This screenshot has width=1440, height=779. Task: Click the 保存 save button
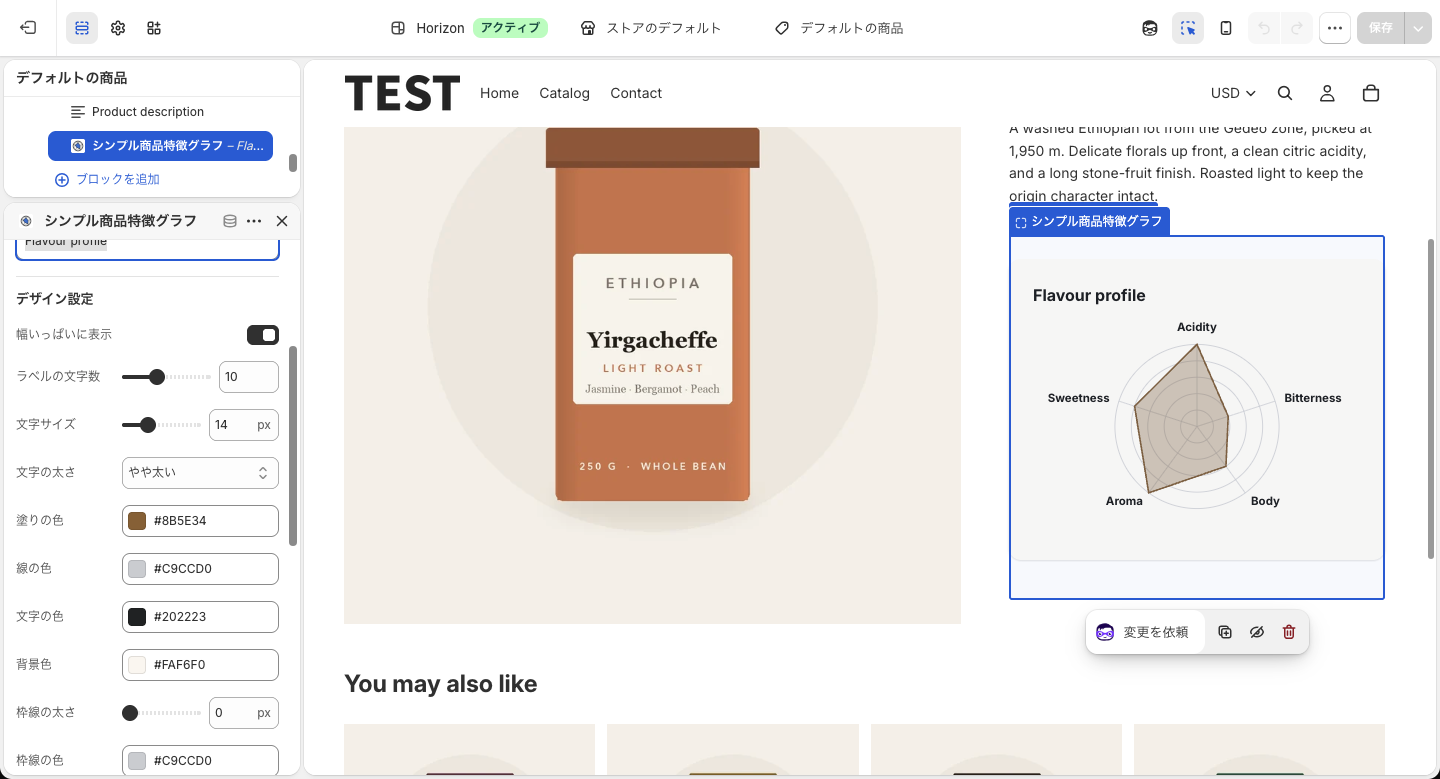[1381, 28]
